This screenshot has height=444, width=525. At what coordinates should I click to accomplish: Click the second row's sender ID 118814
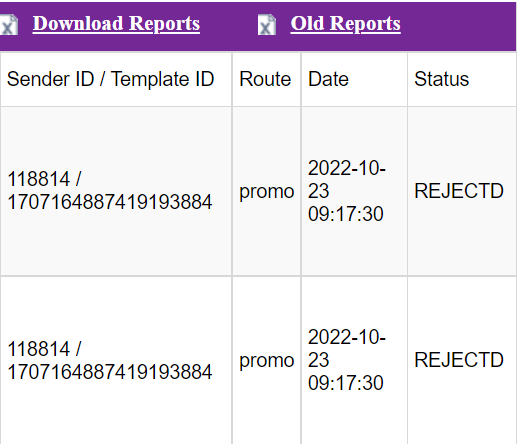pos(39,349)
